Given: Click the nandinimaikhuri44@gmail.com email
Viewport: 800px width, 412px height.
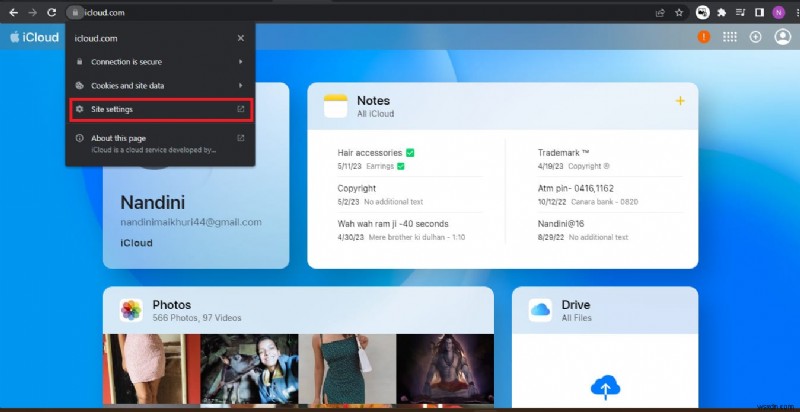Looking at the screenshot, I should [191, 222].
